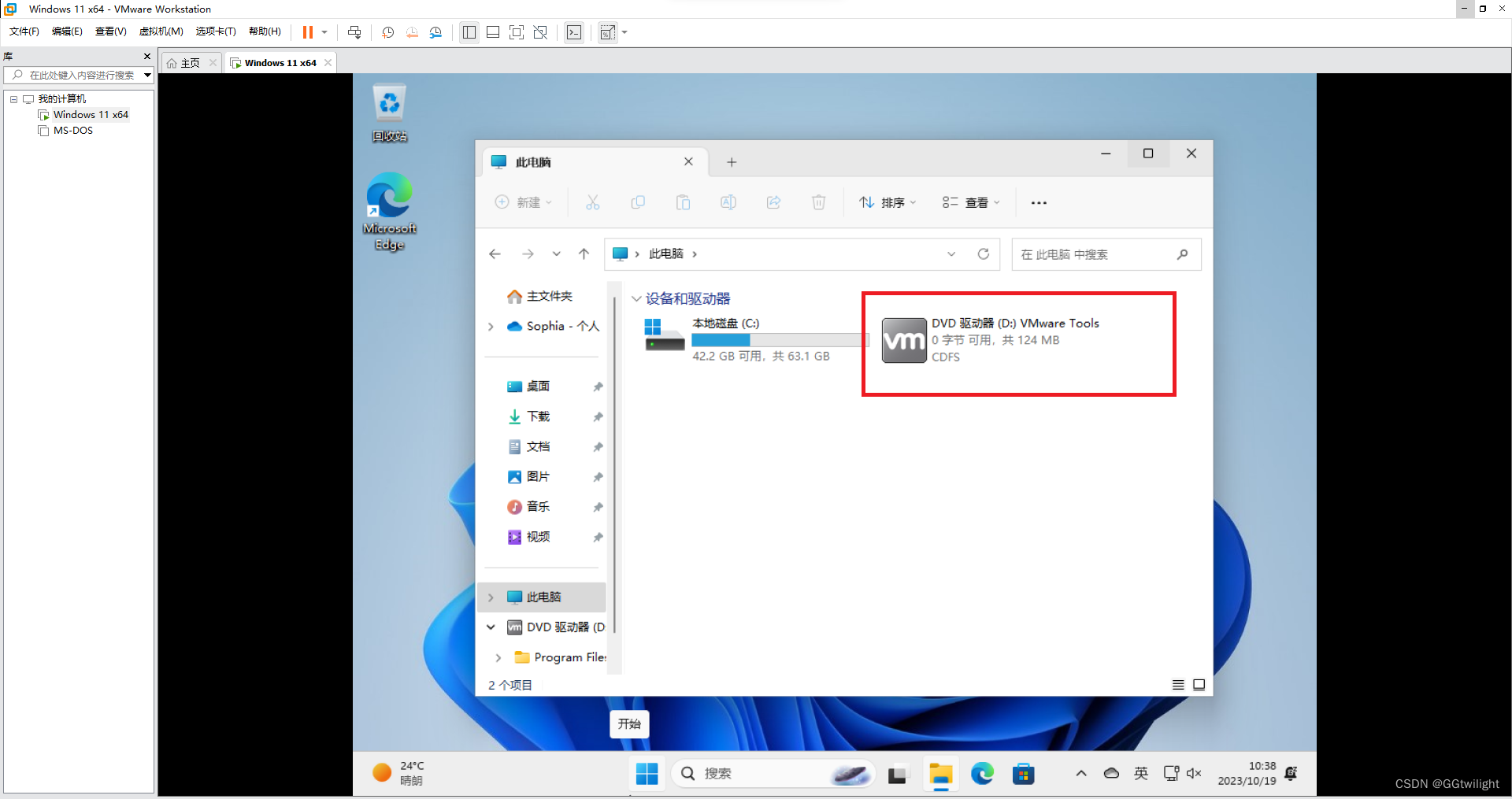This screenshot has width=1512, height=799.
Task: Revert the VM to its snapshot
Action: click(x=412, y=32)
